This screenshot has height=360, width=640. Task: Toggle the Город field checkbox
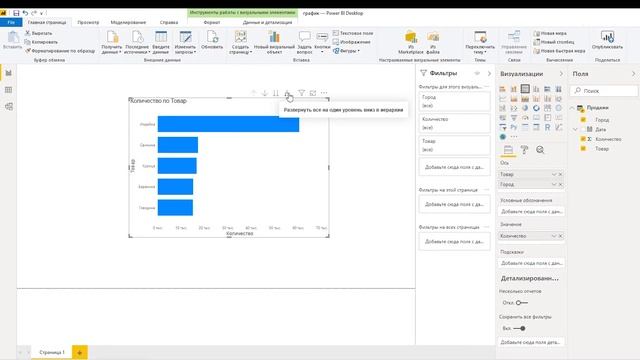tap(583, 120)
